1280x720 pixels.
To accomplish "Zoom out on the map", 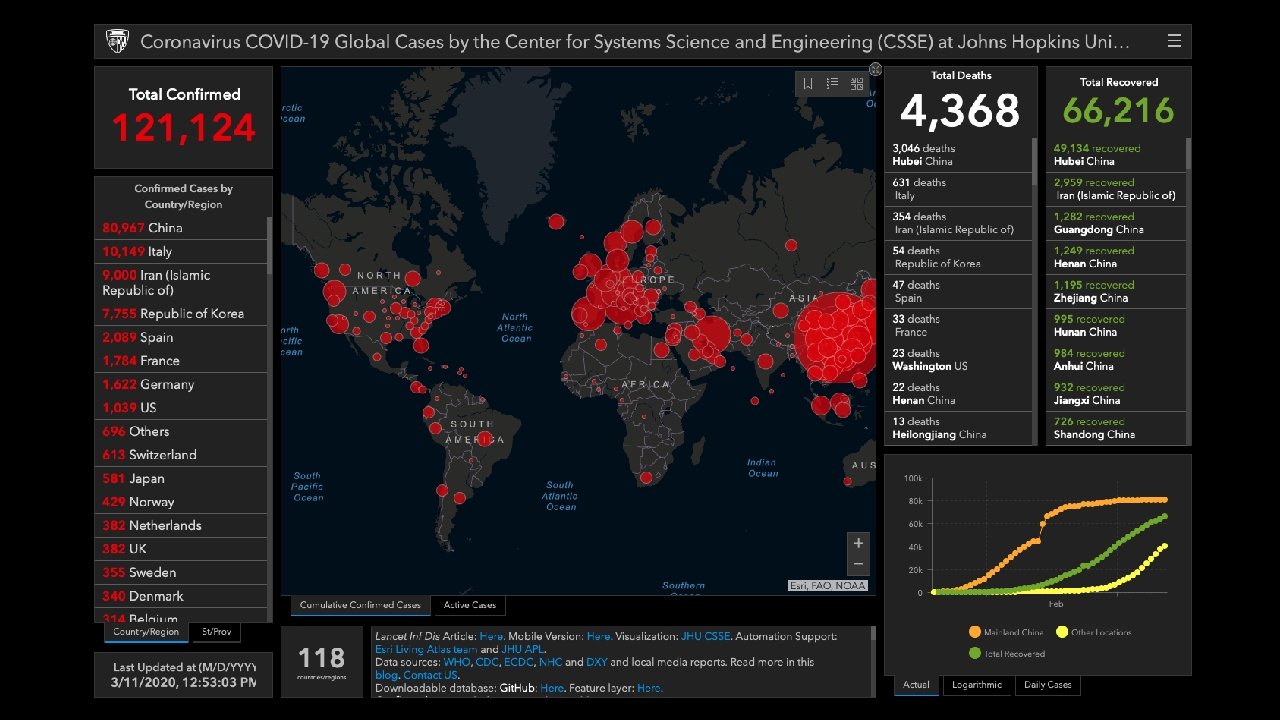I will [858, 565].
